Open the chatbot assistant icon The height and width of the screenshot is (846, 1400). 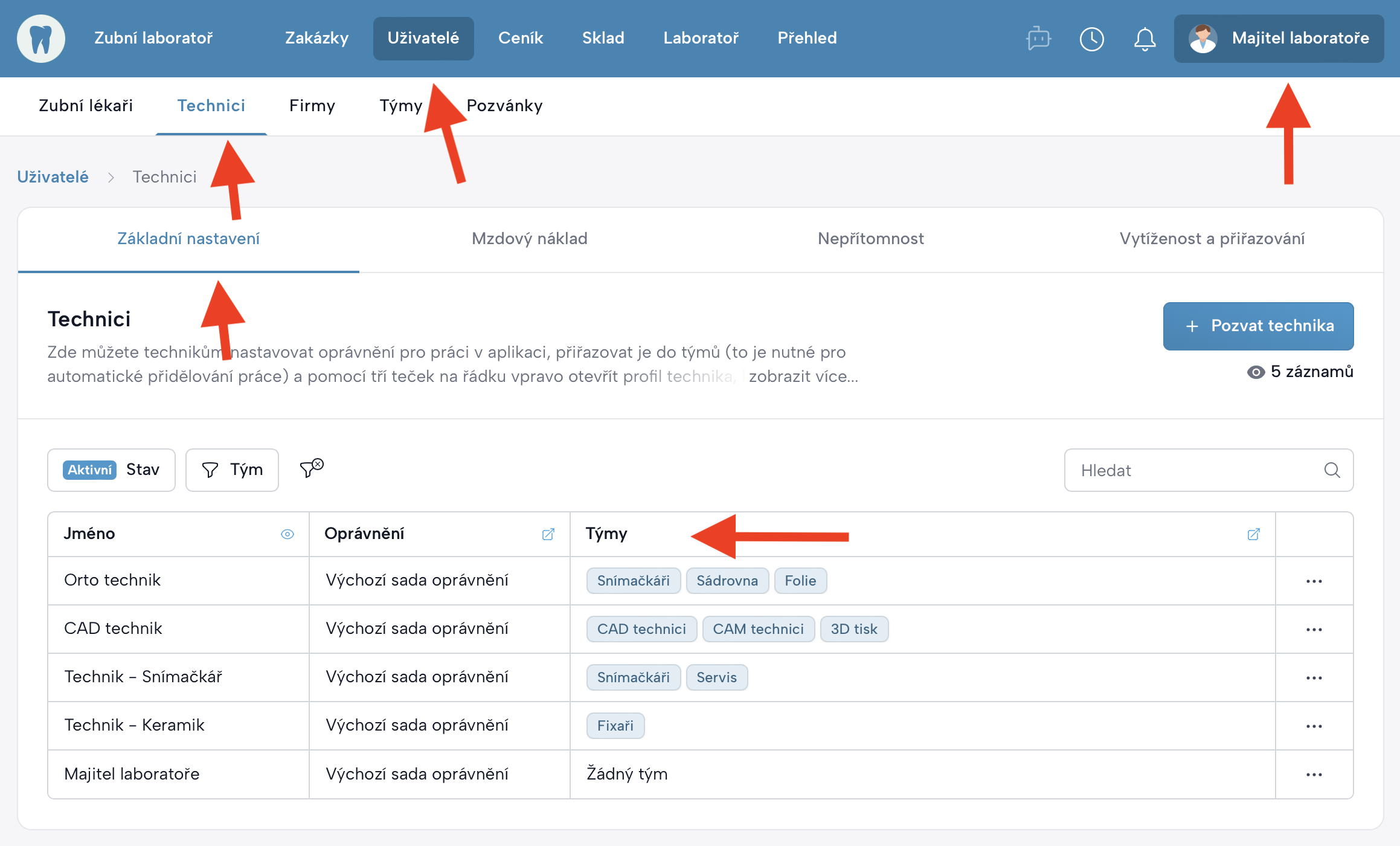pos(1038,39)
